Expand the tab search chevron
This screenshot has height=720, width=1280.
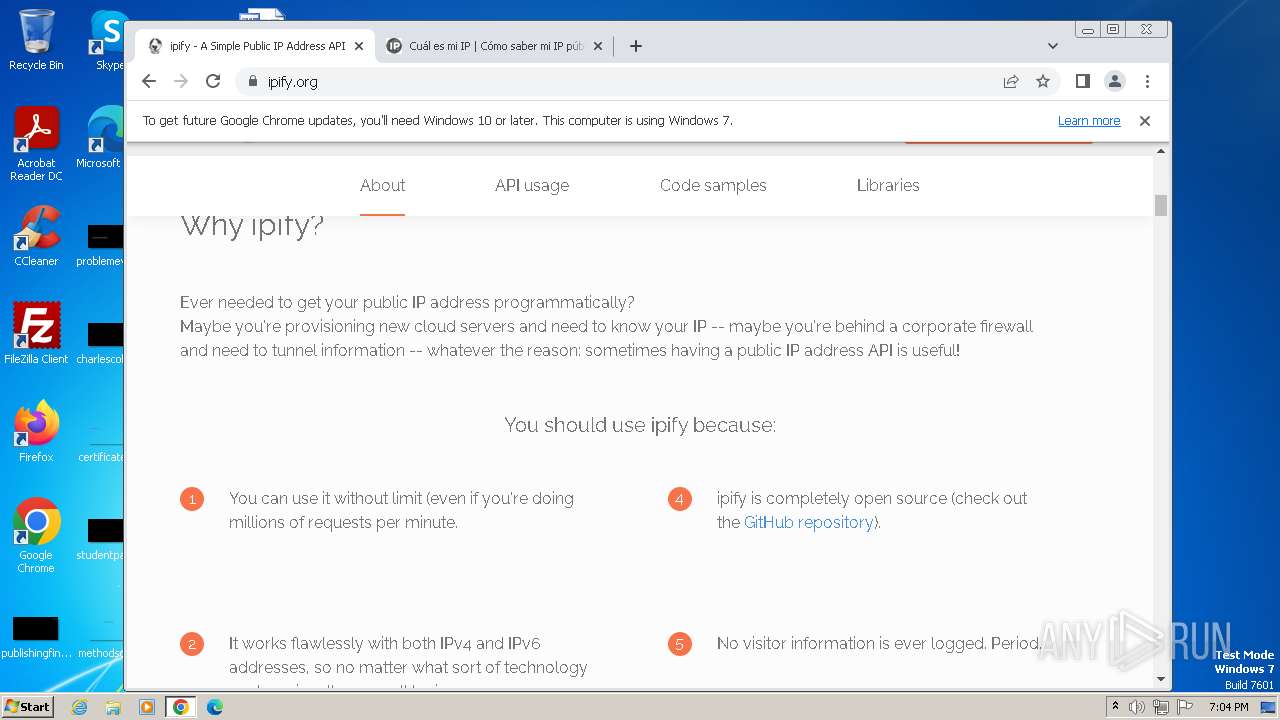(x=1052, y=46)
